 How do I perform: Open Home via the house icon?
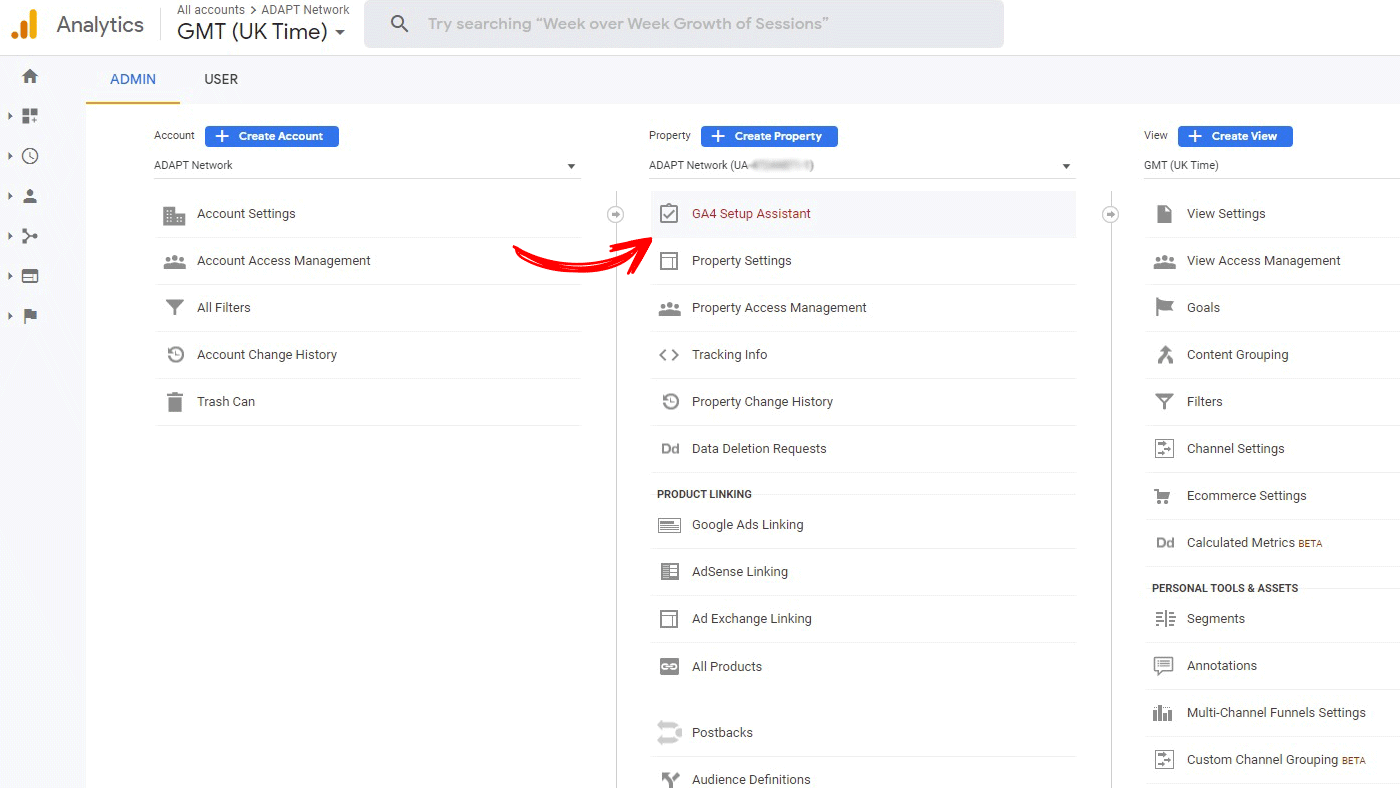click(x=30, y=76)
